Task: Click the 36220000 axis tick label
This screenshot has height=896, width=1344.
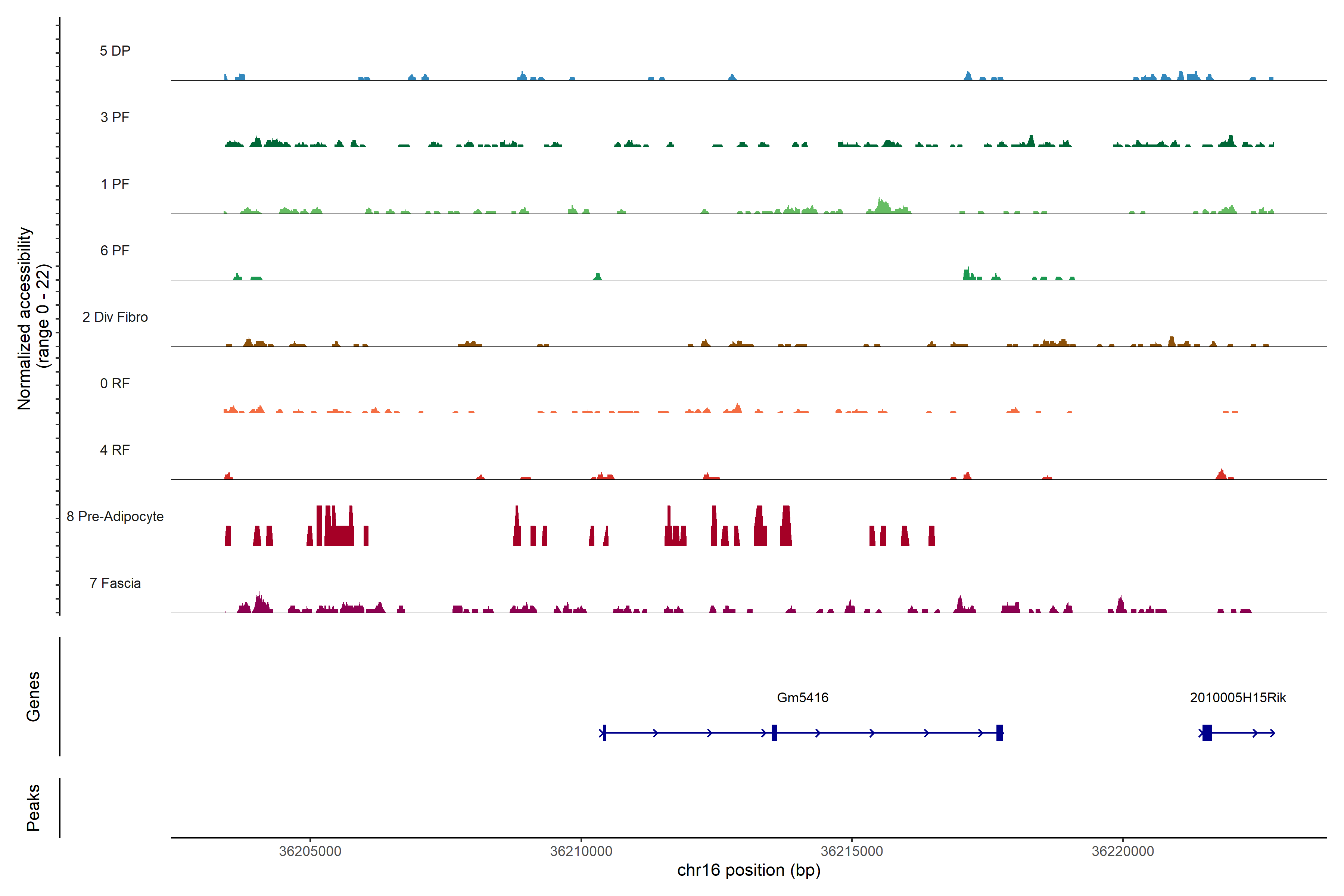Action: click(1122, 851)
